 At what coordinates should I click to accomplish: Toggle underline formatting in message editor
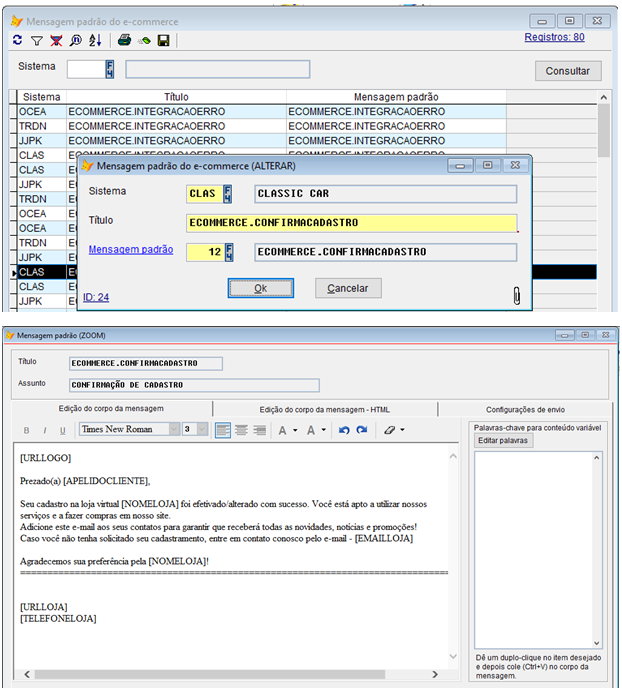pos(62,430)
